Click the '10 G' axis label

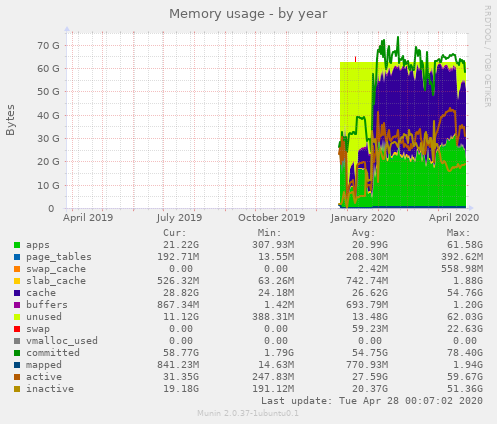[48, 186]
